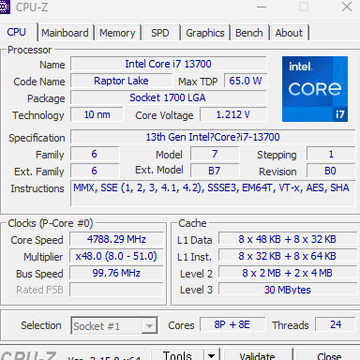This screenshot has width=360, height=360.
Task: Click the CPU-Z app icon in title bar
Action: click(x=5, y=7)
